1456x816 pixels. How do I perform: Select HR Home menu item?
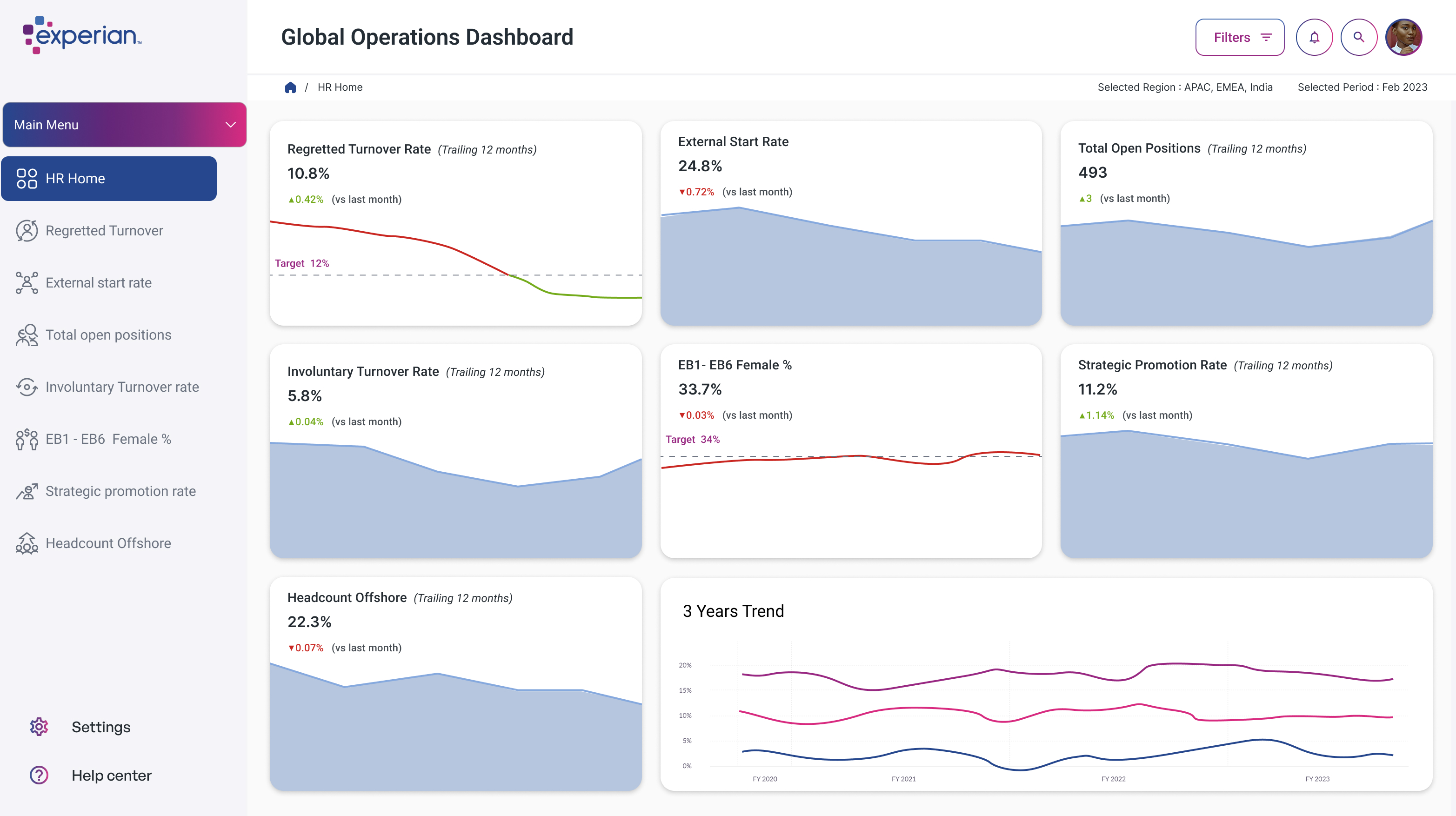click(x=108, y=179)
